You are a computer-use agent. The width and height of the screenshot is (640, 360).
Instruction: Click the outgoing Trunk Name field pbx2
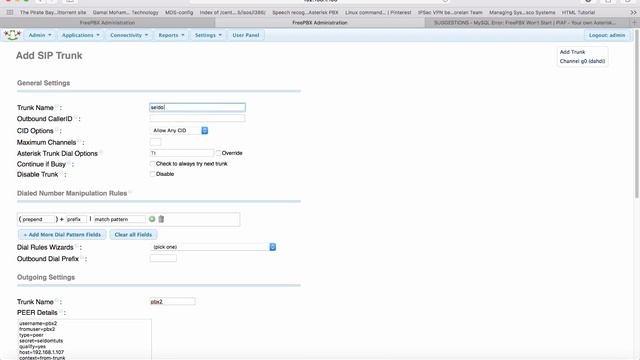173,302
